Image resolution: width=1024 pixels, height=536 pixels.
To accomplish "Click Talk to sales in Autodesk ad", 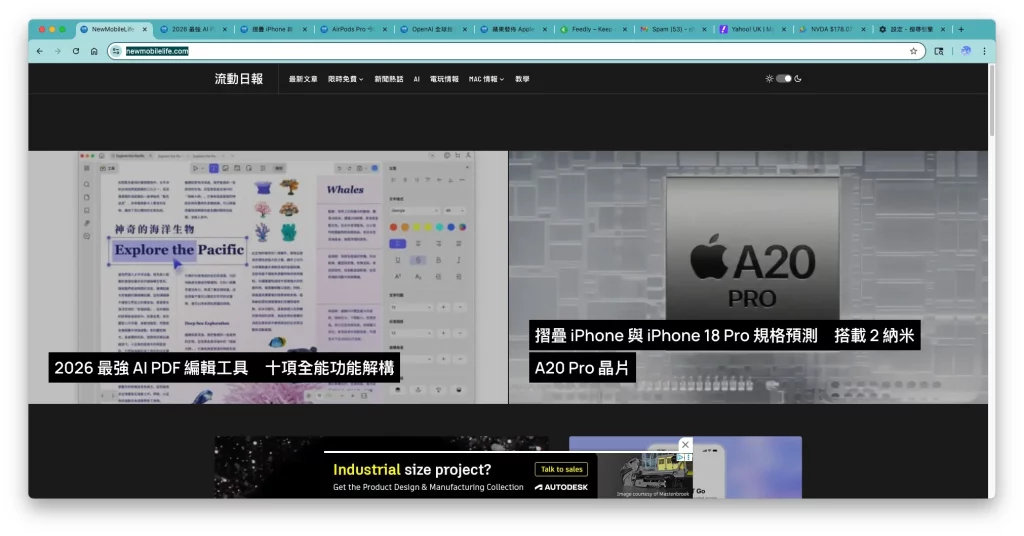I will click(x=562, y=469).
